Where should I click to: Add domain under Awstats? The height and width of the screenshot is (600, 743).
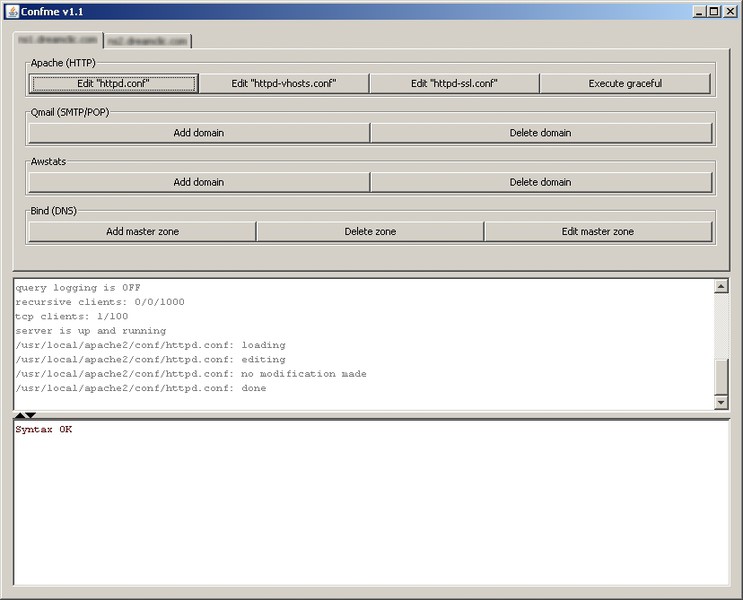click(199, 182)
